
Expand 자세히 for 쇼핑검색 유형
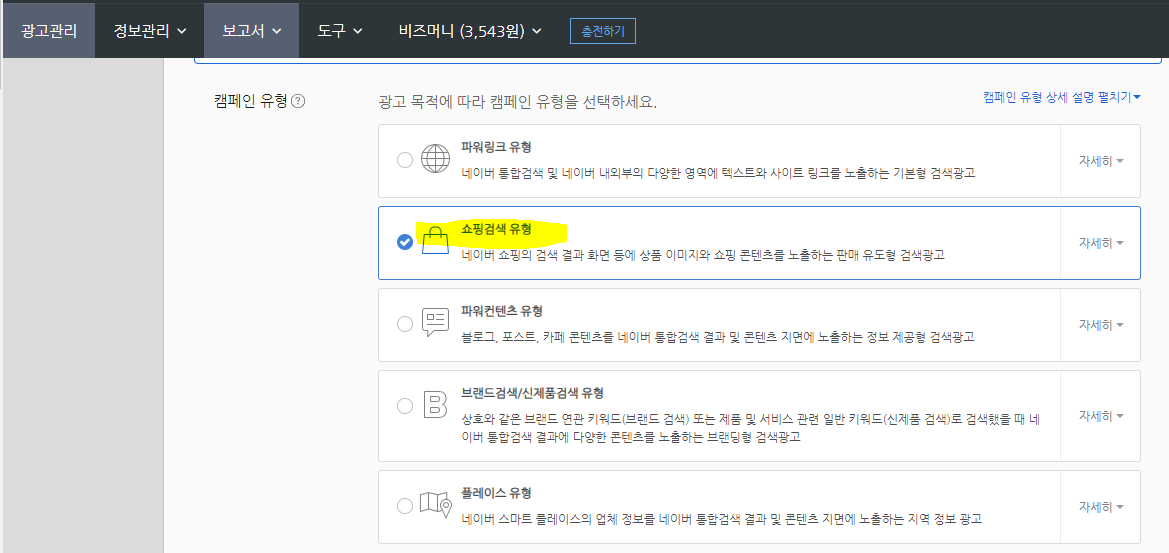coord(1100,242)
